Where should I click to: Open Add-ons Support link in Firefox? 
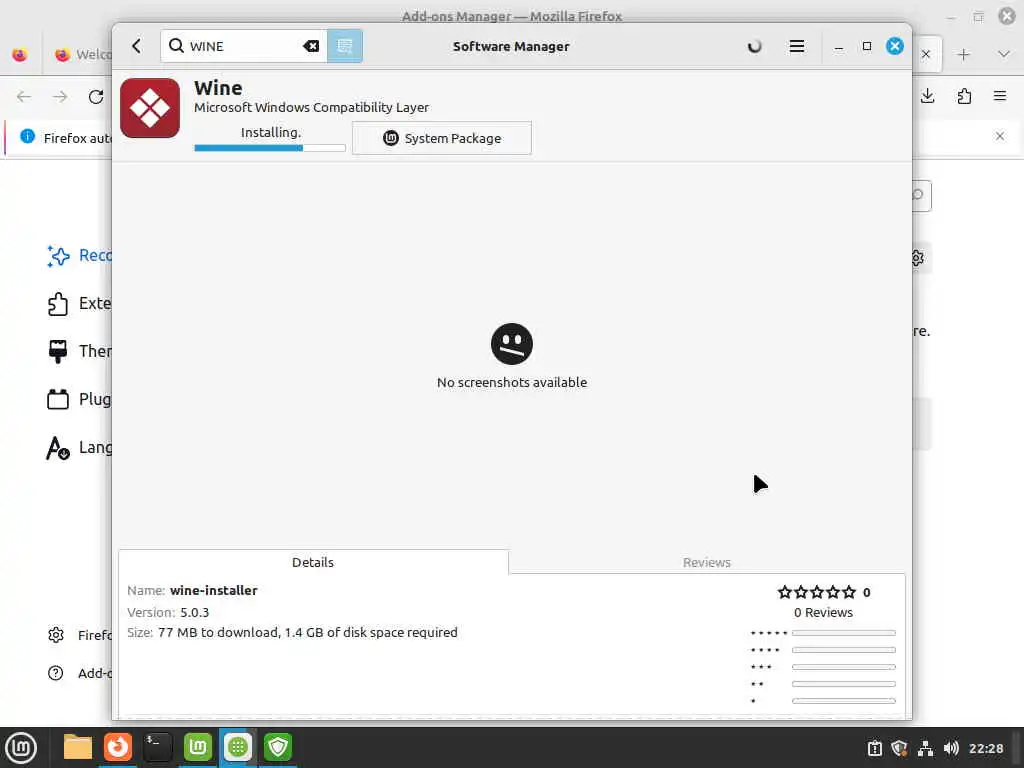coord(79,673)
